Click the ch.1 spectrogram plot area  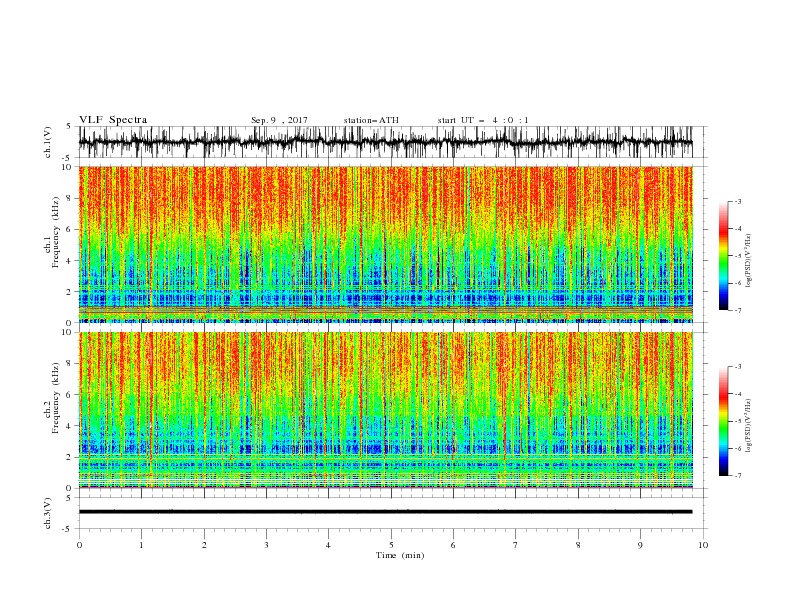click(x=385, y=244)
